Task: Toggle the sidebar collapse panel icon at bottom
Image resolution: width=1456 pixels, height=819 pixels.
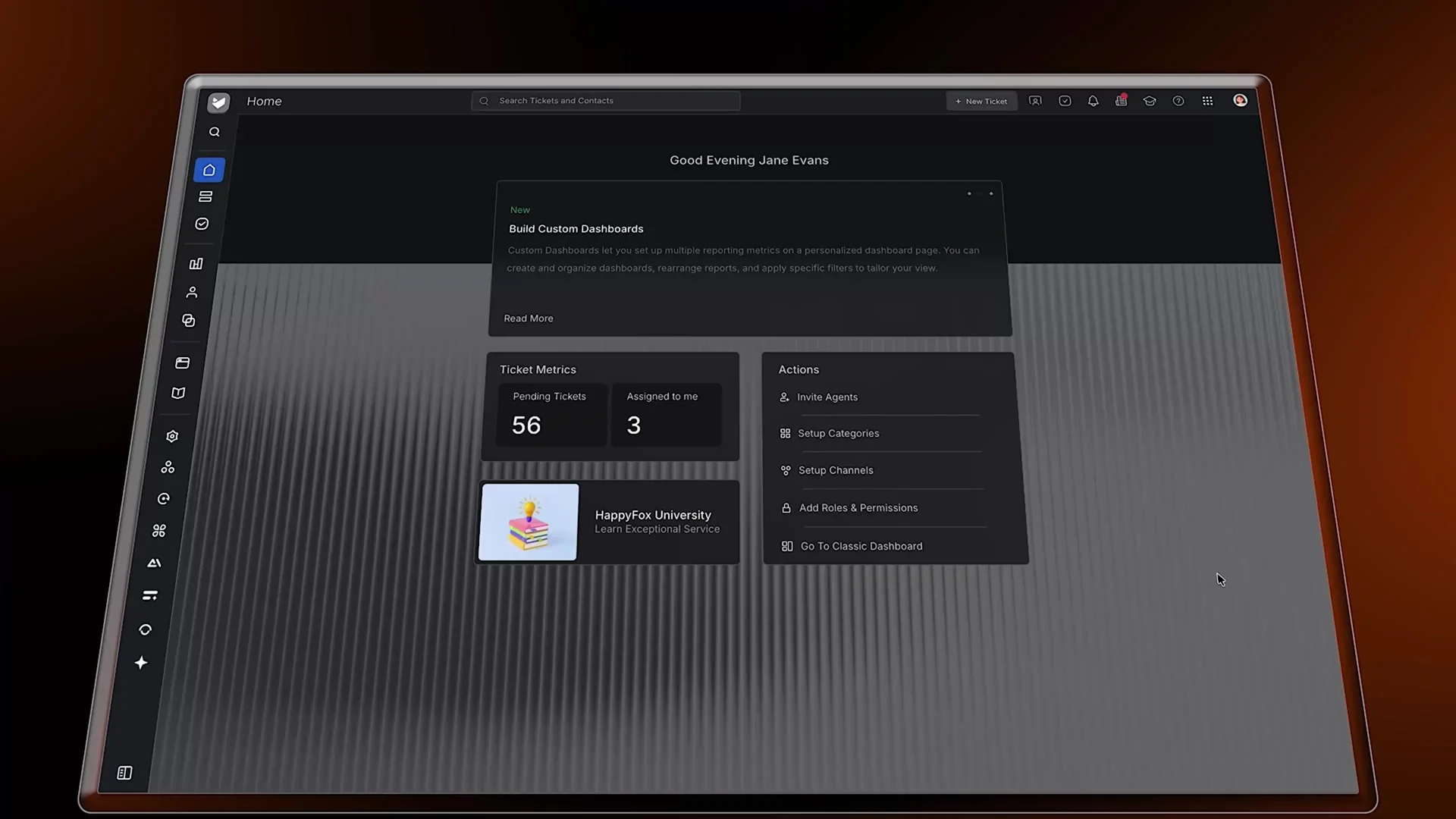Action: click(x=125, y=773)
